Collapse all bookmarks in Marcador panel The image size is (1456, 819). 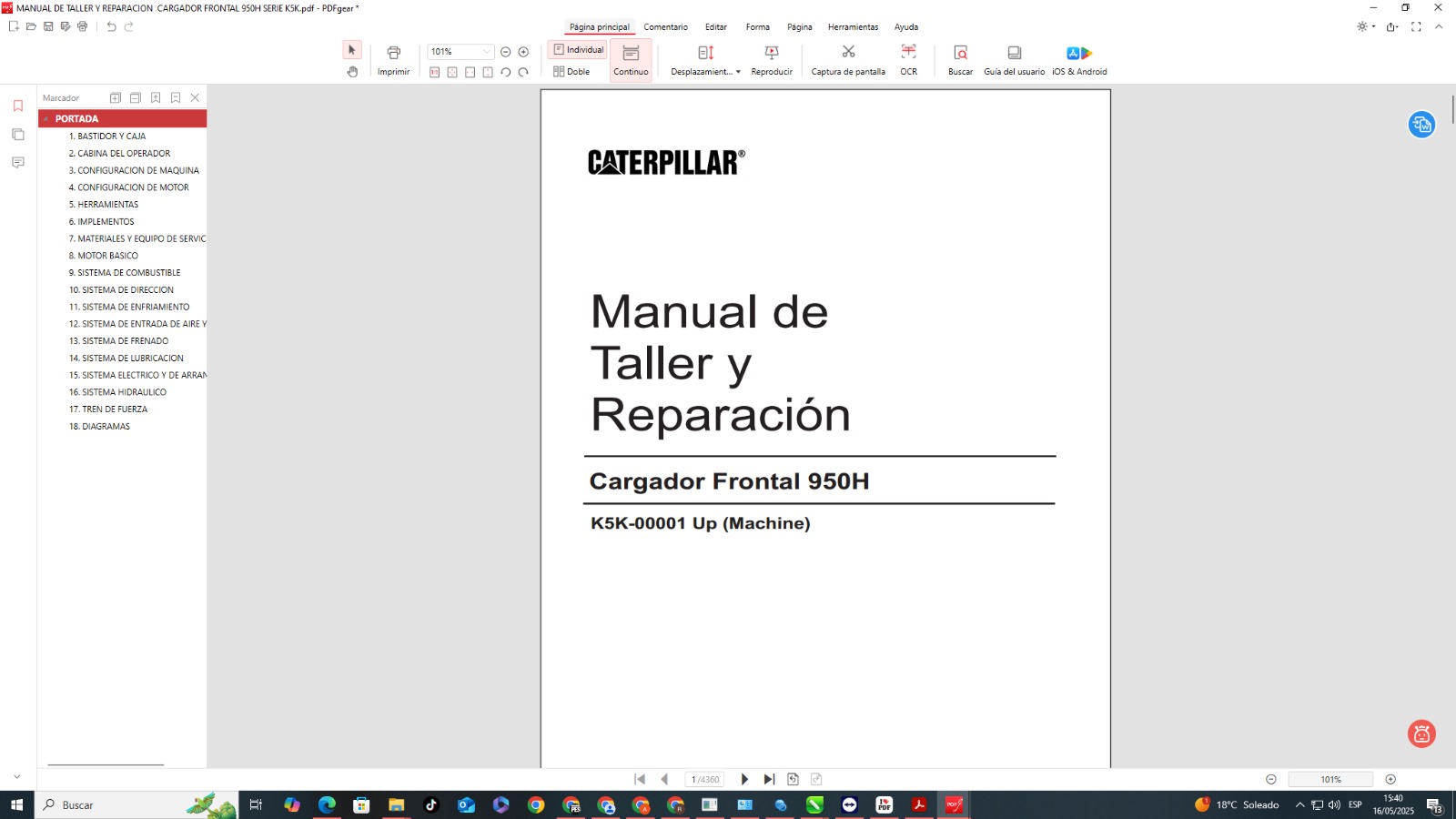[135, 97]
